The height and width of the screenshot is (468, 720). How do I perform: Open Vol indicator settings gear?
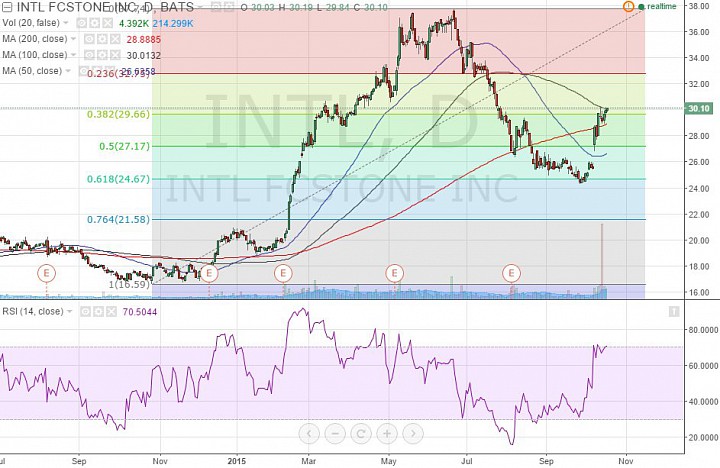95,23
